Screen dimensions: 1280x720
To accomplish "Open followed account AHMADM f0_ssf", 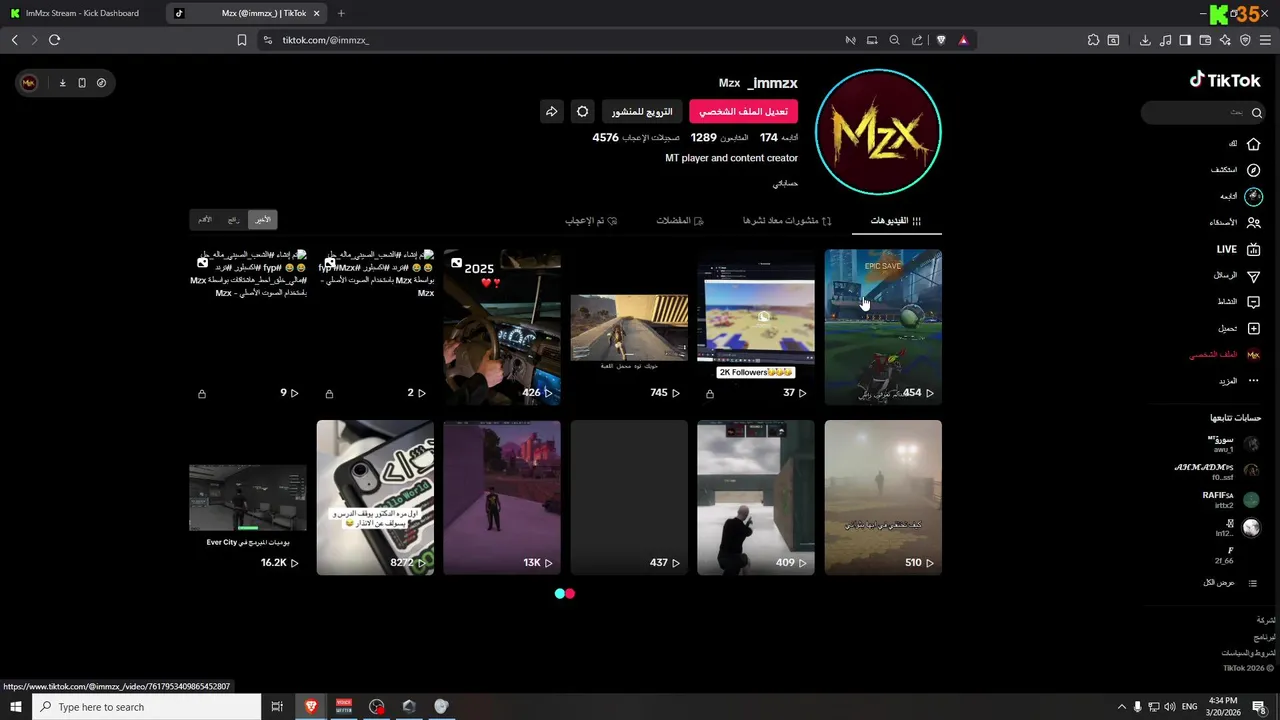I will click(1218, 472).
